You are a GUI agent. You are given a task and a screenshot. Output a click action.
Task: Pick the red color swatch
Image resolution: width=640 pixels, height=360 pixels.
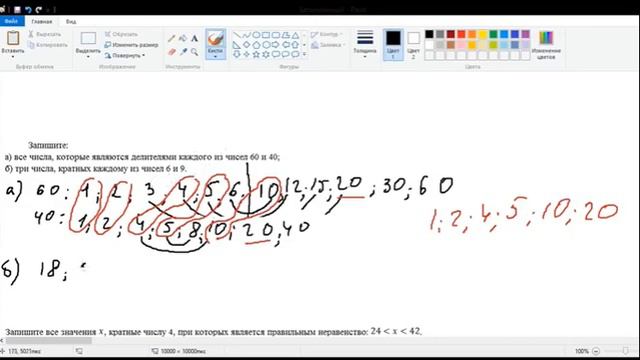(461, 34)
